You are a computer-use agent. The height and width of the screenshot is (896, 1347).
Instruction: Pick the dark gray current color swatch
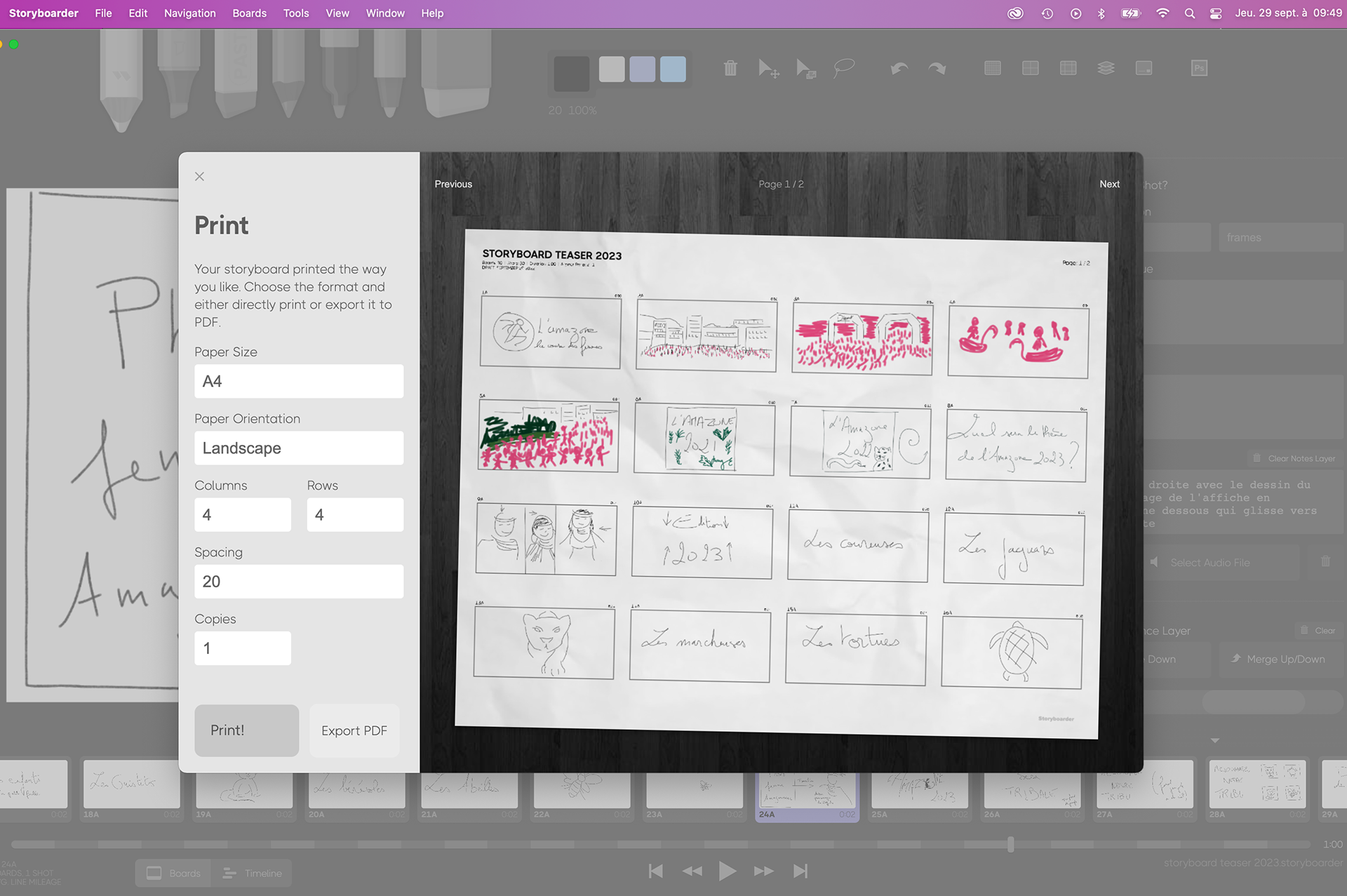tap(571, 74)
